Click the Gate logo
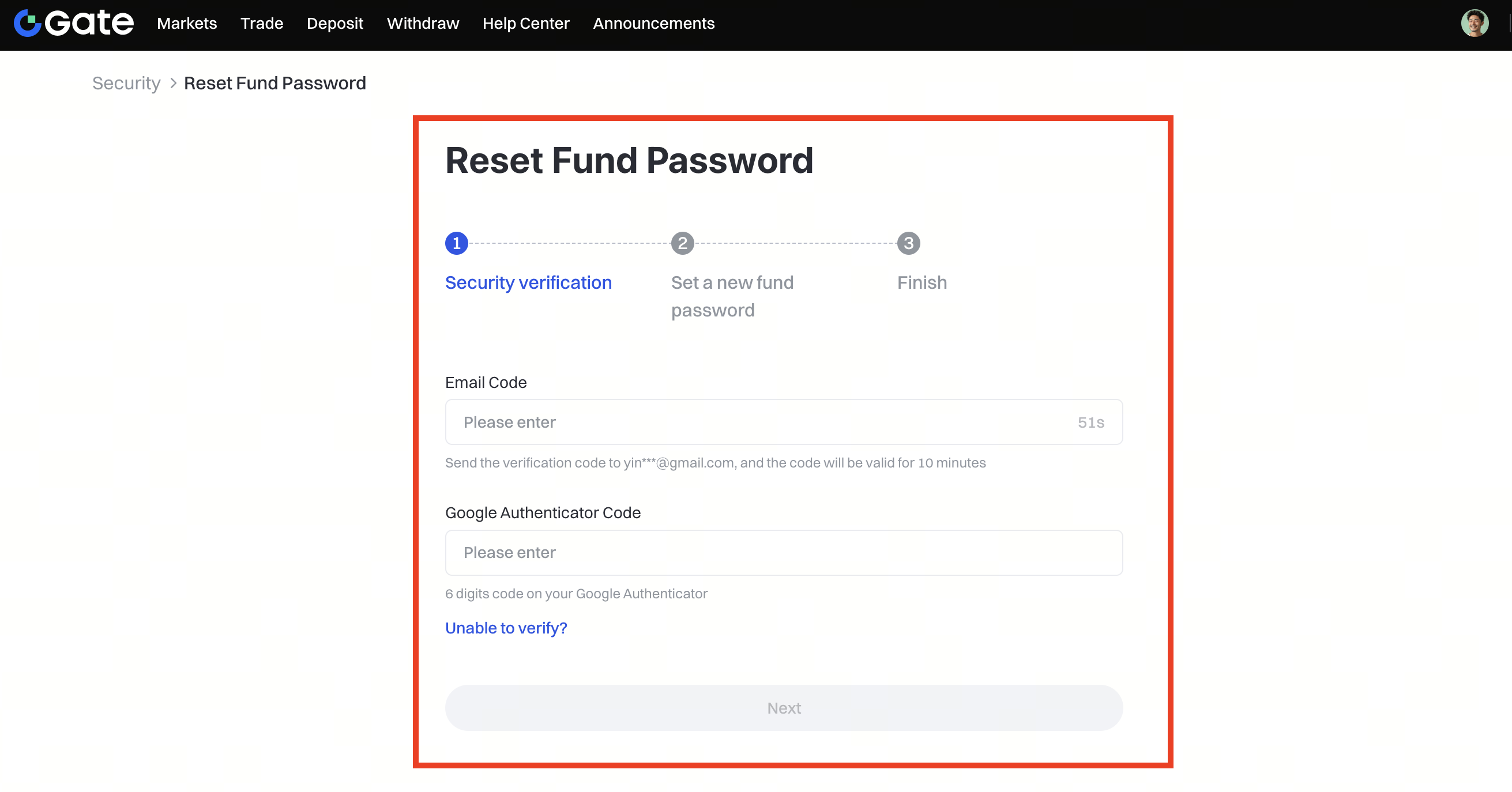This screenshot has height=792, width=1512. [x=74, y=24]
